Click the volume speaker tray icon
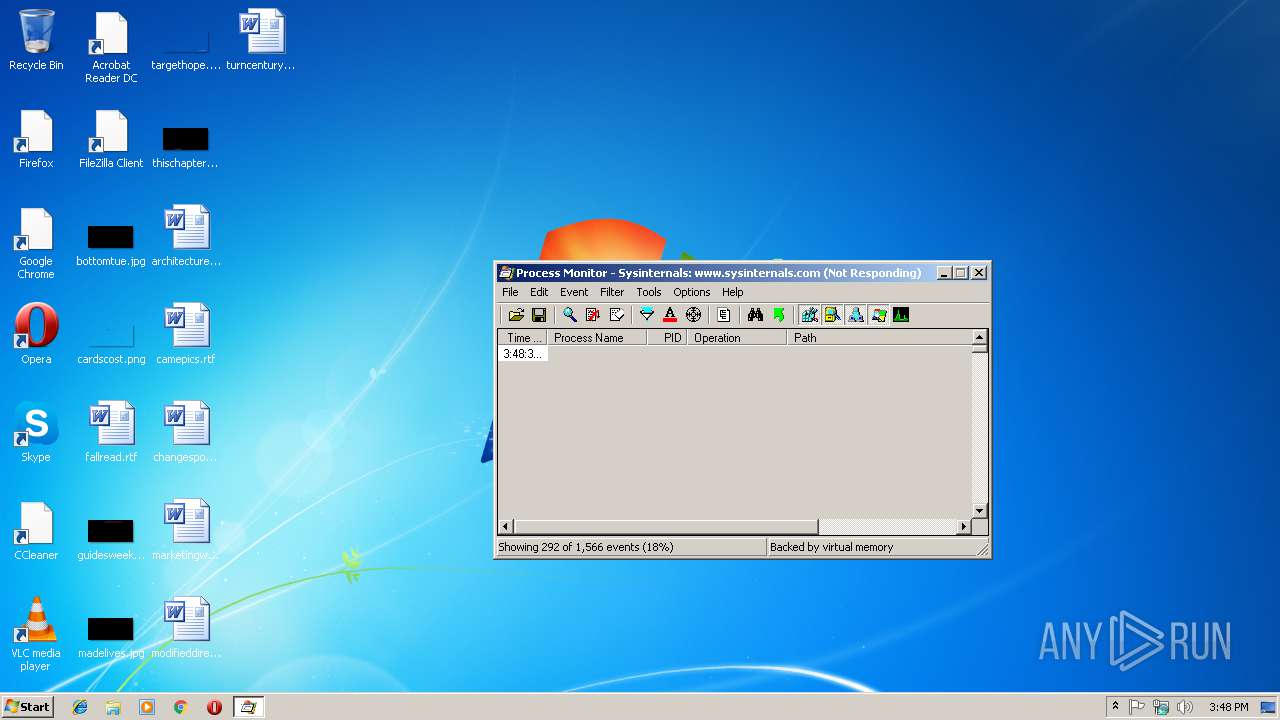 click(1185, 707)
